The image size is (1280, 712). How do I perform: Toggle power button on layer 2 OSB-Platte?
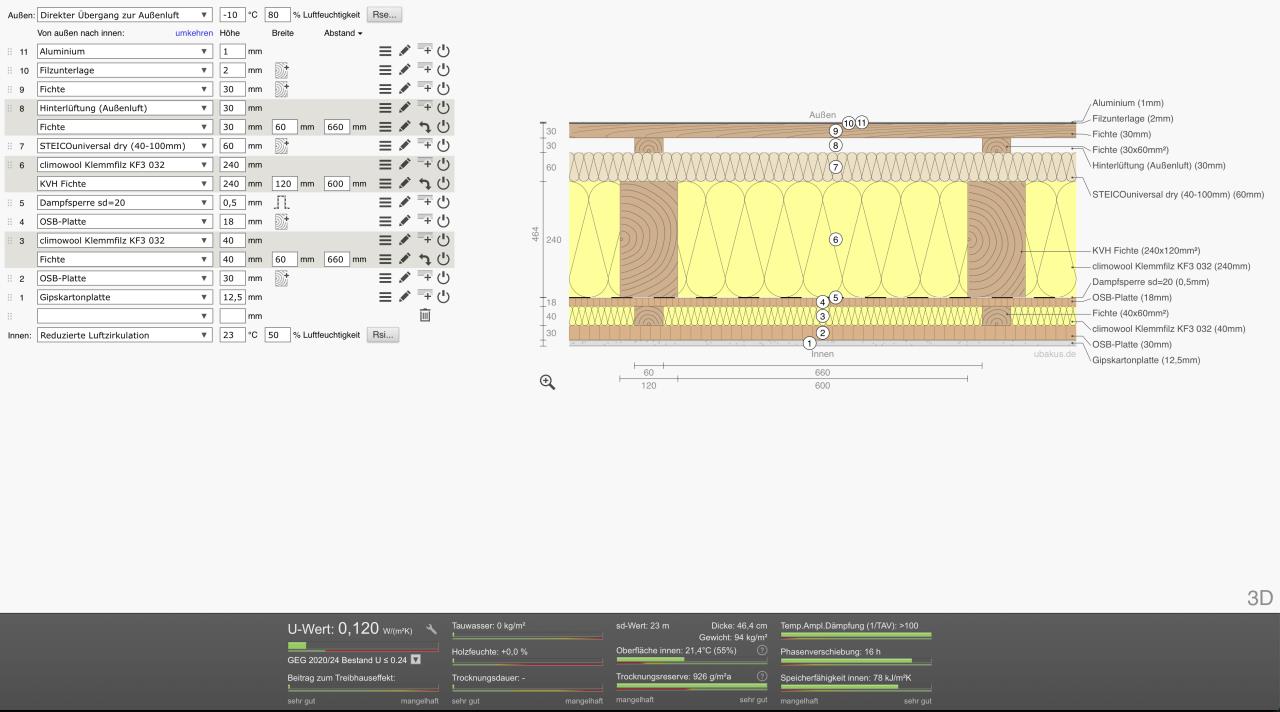pyautogui.click(x=444, y=277)
